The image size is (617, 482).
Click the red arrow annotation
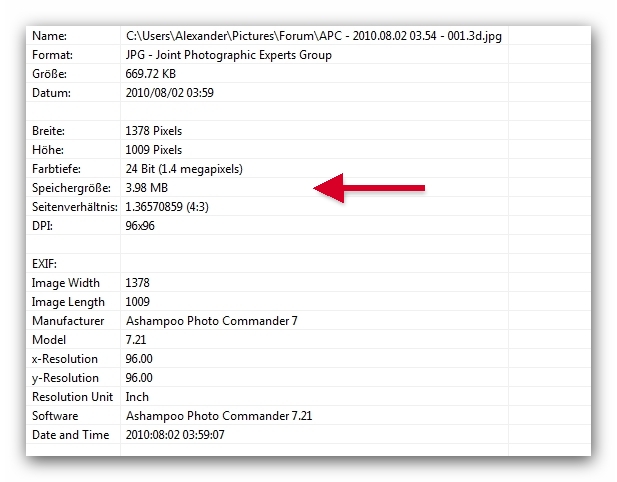tap(371, 187)
